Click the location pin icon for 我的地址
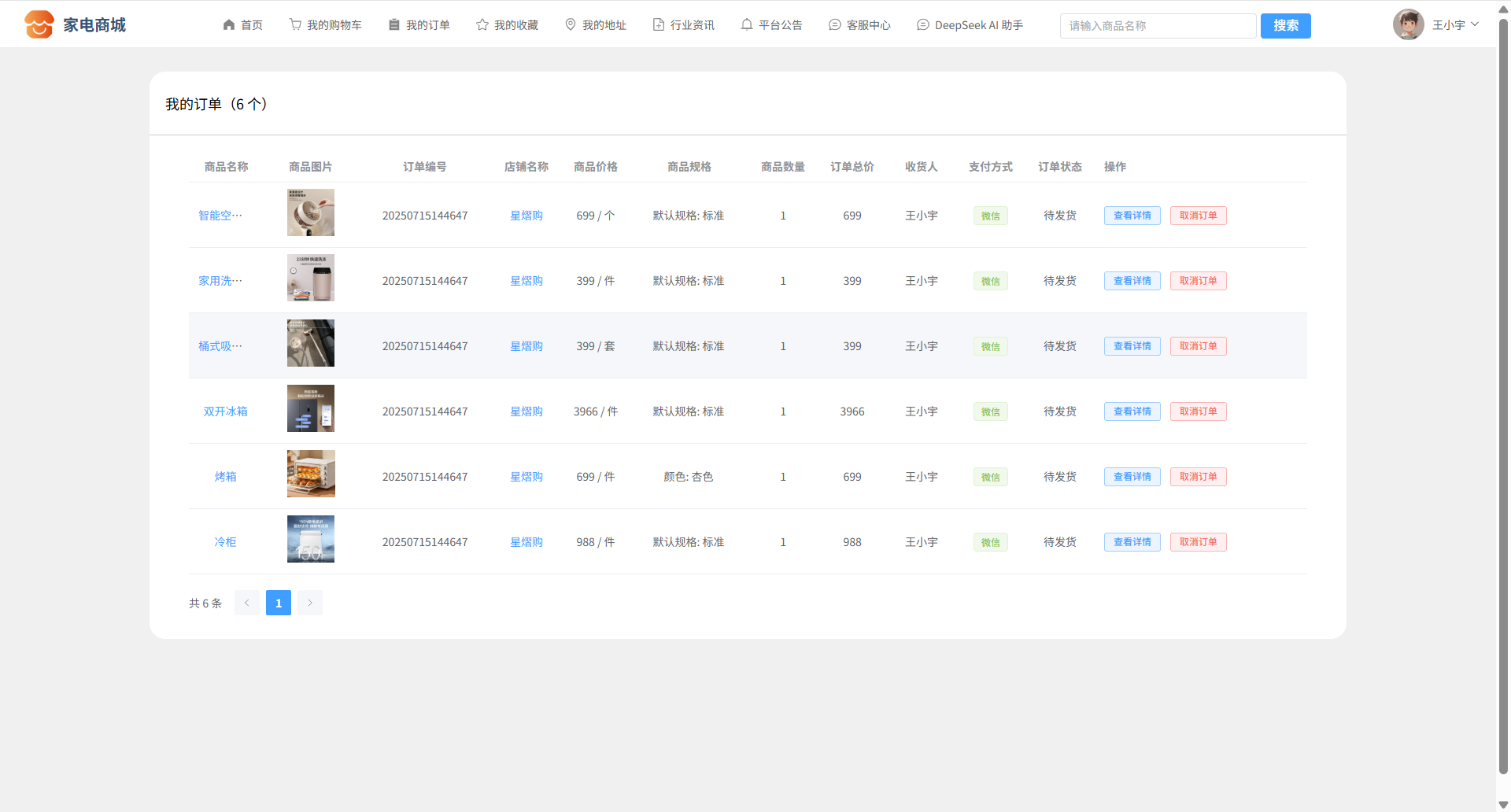Screen dimensions: 1511x812 click(571, 25)
